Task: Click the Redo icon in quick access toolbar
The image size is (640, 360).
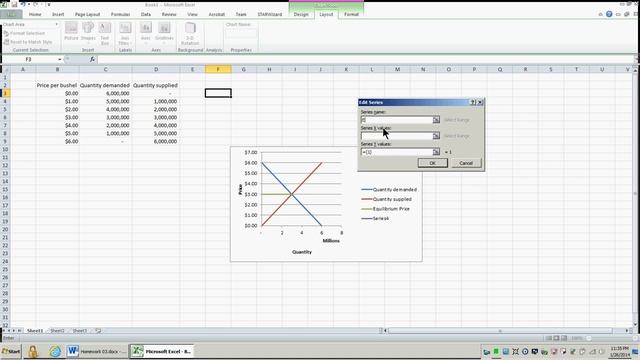Action: coord(36,4)
